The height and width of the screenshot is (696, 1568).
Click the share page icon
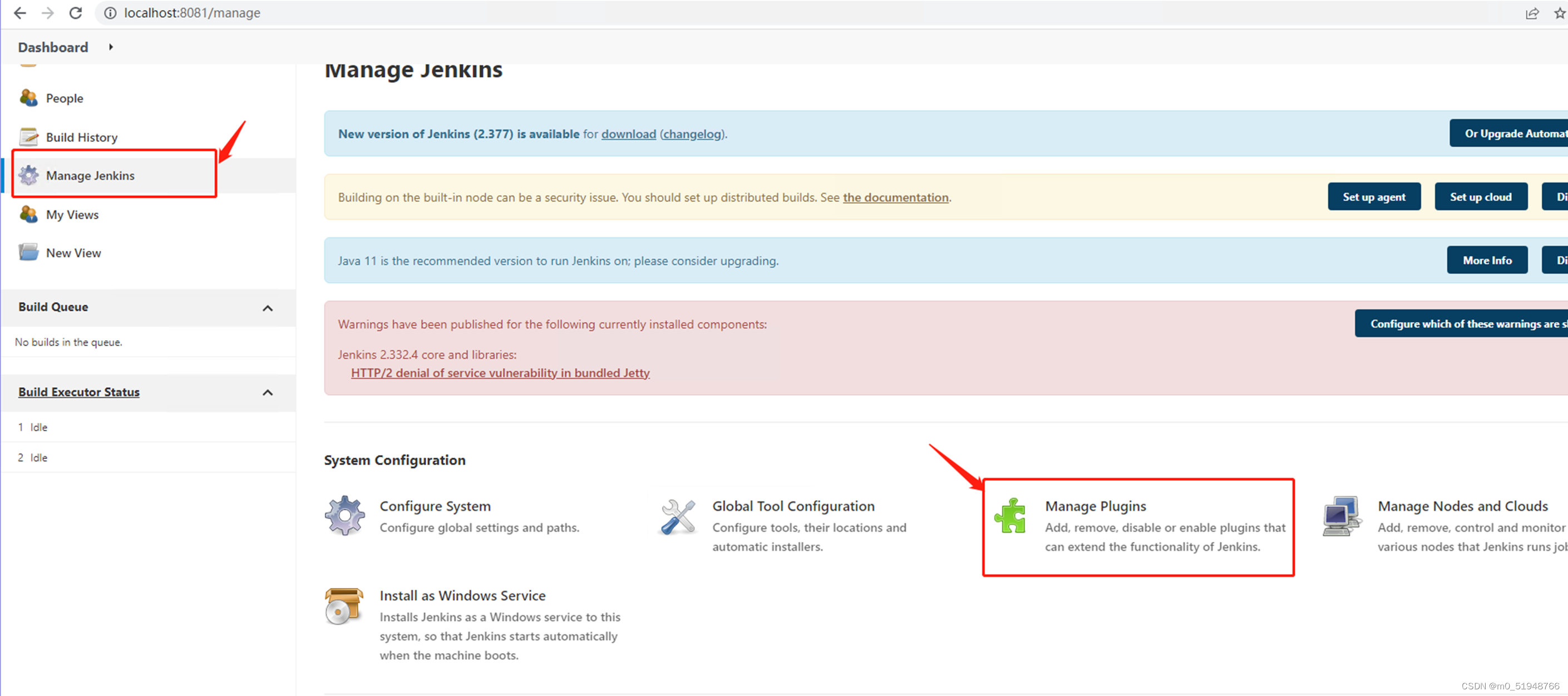pos(1532,13)
